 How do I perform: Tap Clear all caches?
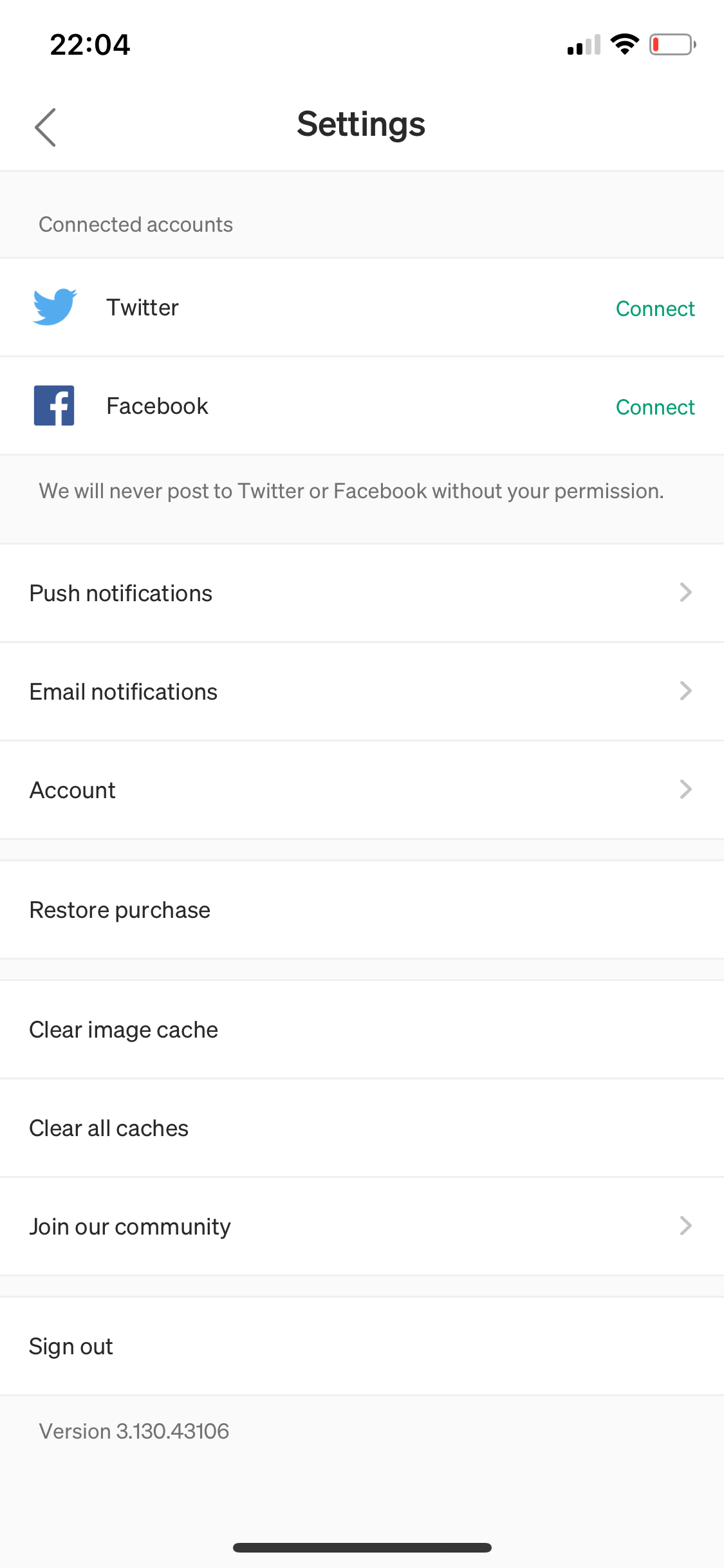[109, 1128]
